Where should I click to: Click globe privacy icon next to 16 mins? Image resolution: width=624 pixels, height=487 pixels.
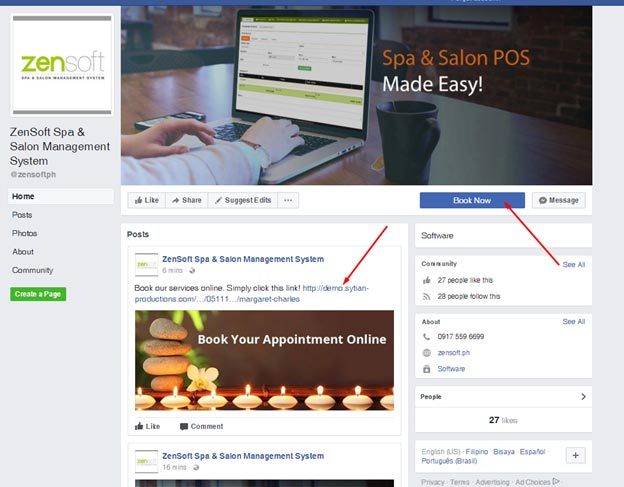click(x=196, y=468)
